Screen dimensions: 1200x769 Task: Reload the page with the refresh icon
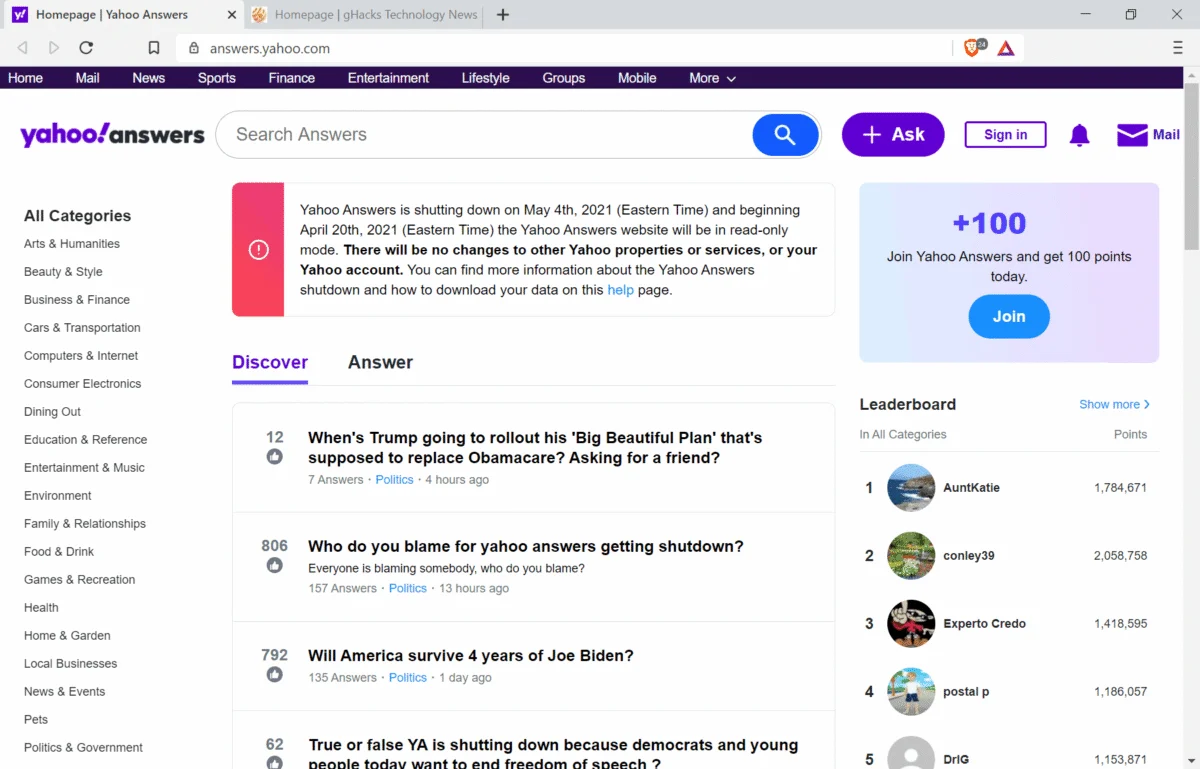tap(86, 48)
